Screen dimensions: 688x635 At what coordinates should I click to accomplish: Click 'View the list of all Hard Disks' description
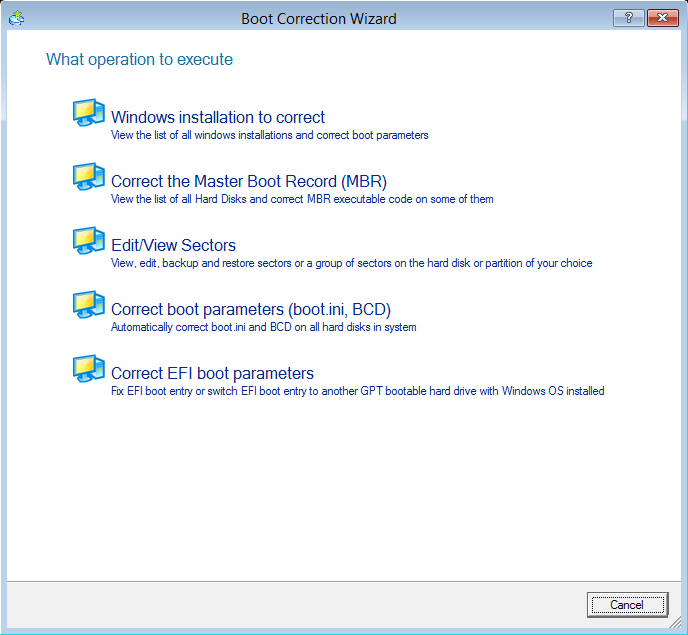click(x=302, y=199)
